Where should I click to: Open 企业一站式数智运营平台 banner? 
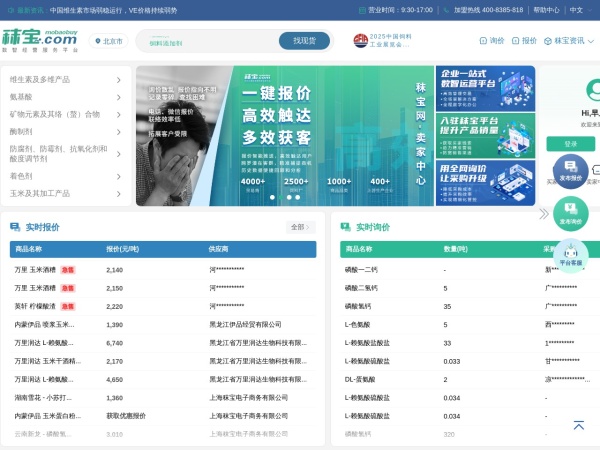point(485,88)
